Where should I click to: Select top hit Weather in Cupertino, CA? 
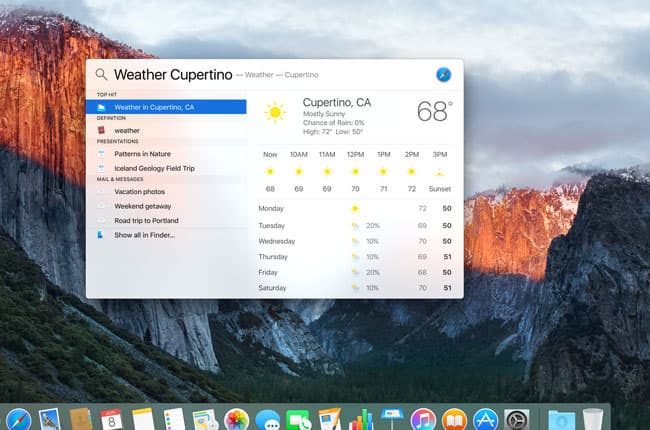pyautogui.click(x=166, y=107)
